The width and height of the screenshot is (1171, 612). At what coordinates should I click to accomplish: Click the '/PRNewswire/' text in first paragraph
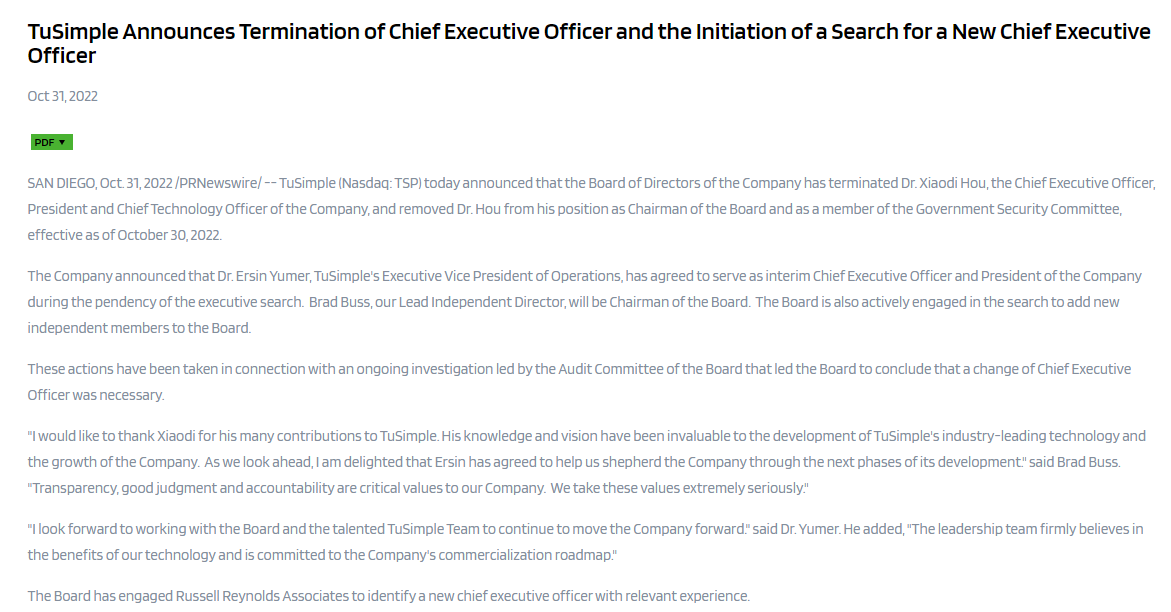[218, 183]
